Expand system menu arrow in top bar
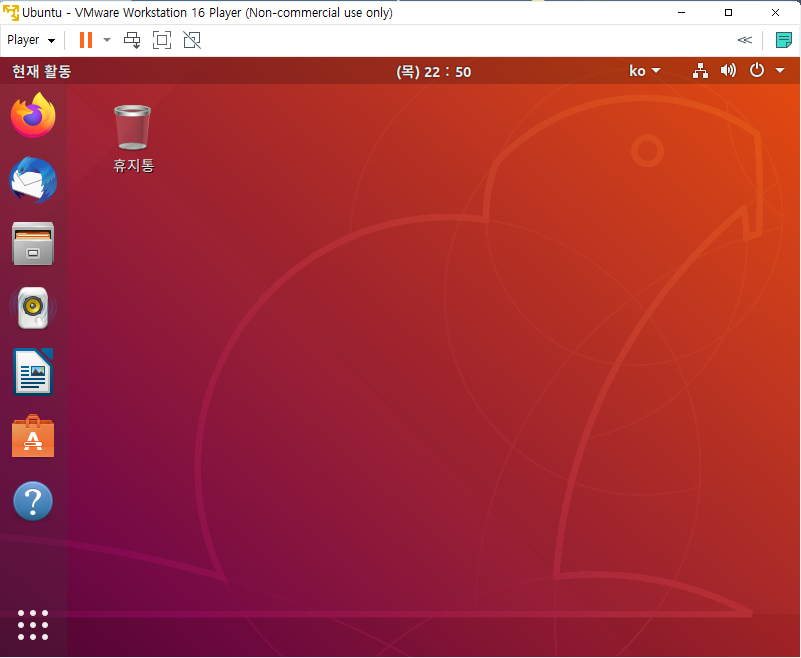This screenshot has width=801, height=658. coord(780,70)
